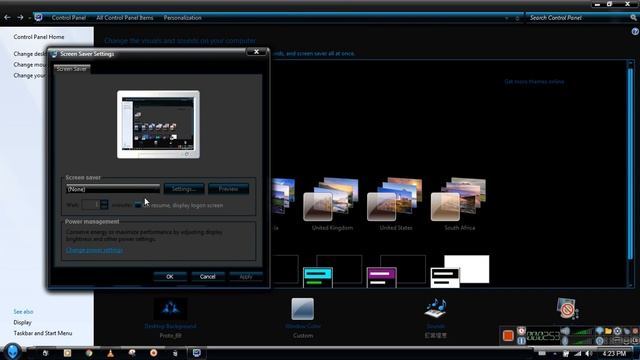Image resolution: width=640 pixels, height=360 pixels.
Task: Open the Alienware Start orb
Action: point(13,351)
